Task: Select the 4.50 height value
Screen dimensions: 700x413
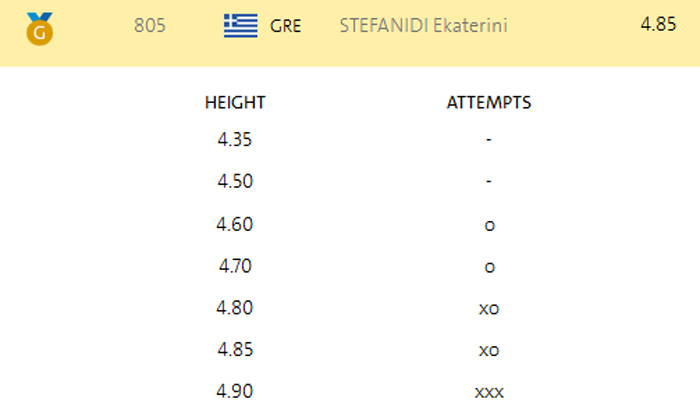Action: tap(235, 182)
